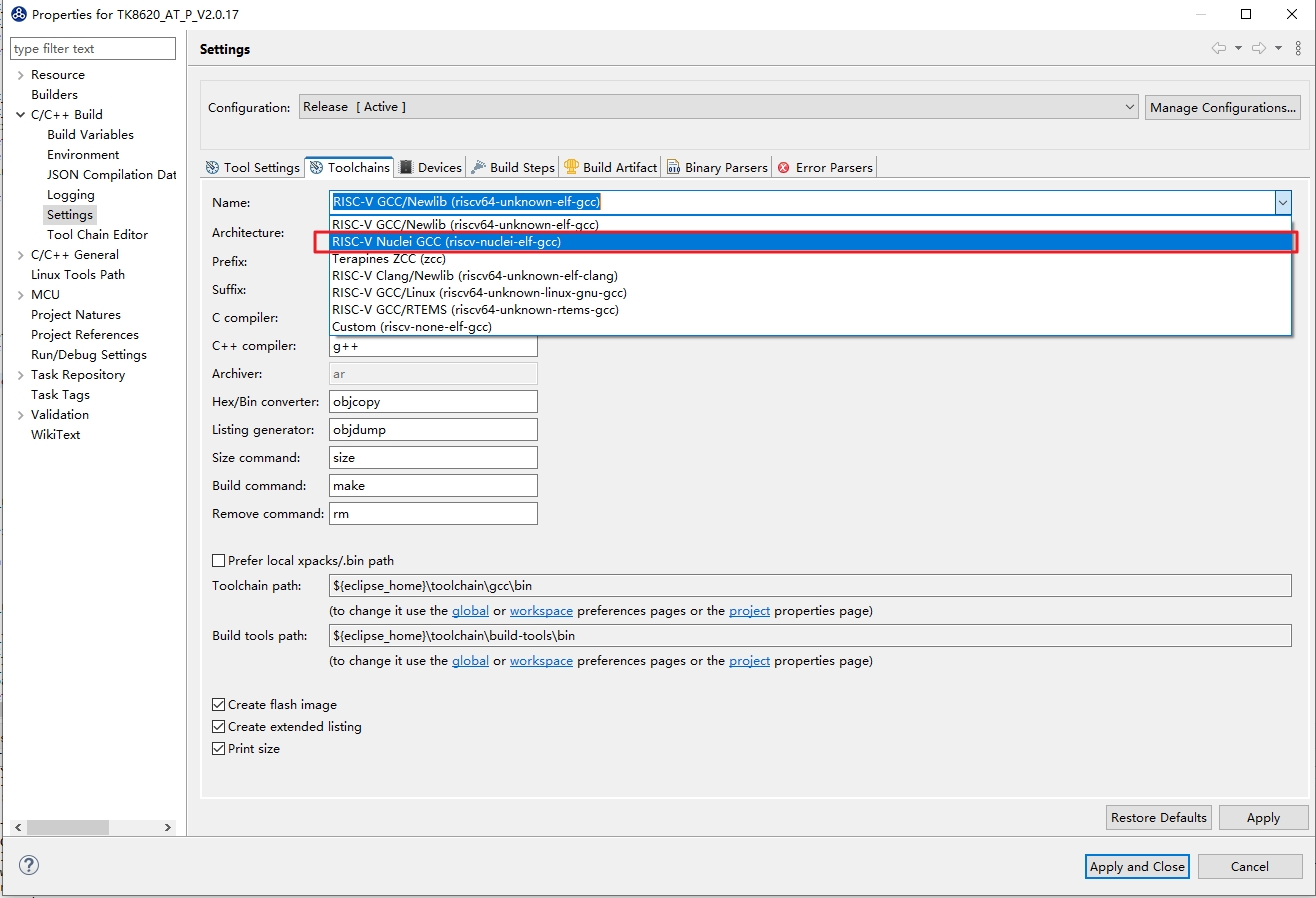Select JSON Compilation Database tree item

(111, 175)
